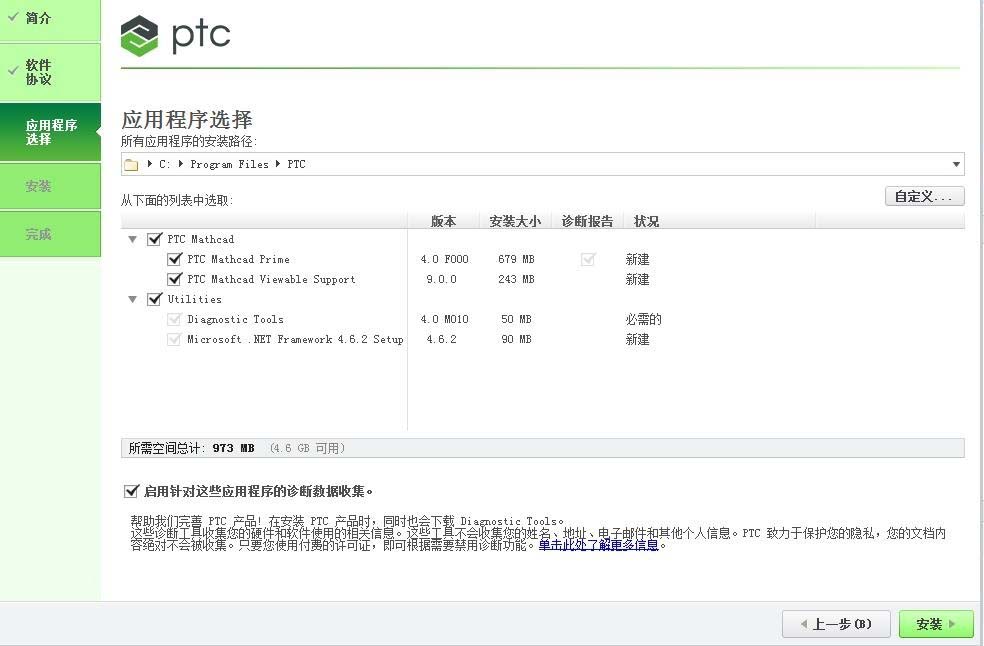Click the 上一步(B) back button
This screenshot has width=984, height=646.
coord(836,624)
